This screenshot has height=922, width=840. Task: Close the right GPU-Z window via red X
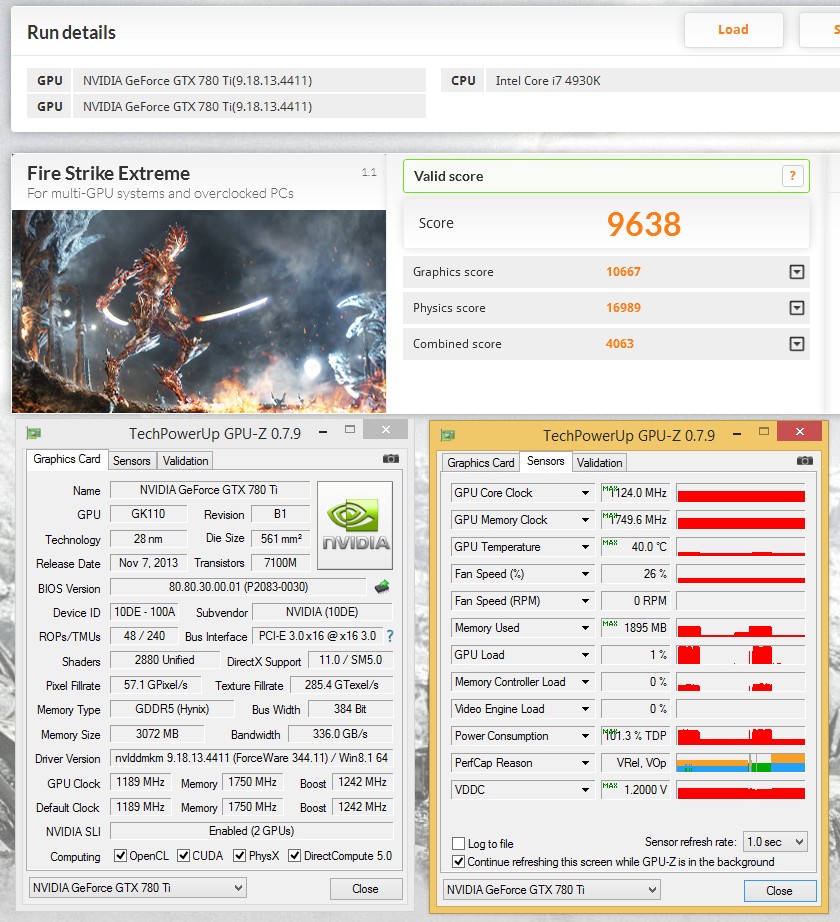pyautogui.click(x=799, y=431)
